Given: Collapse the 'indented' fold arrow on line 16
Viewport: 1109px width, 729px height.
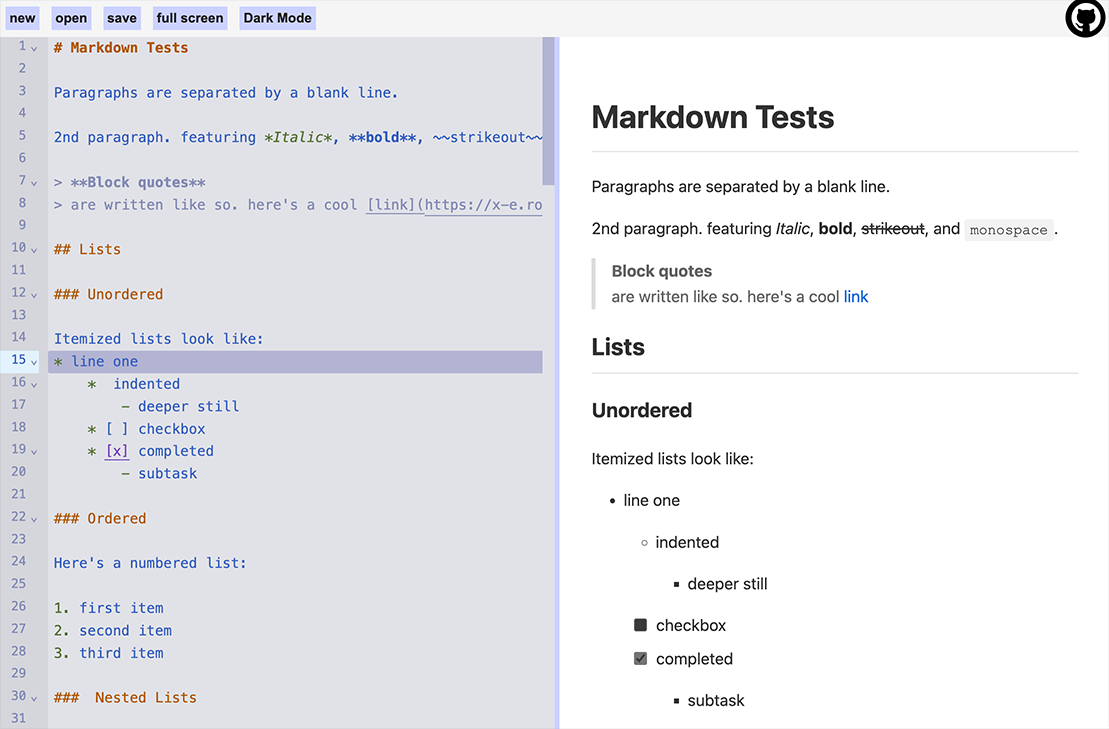Looking at the screenshot, I should click(34, 385).
